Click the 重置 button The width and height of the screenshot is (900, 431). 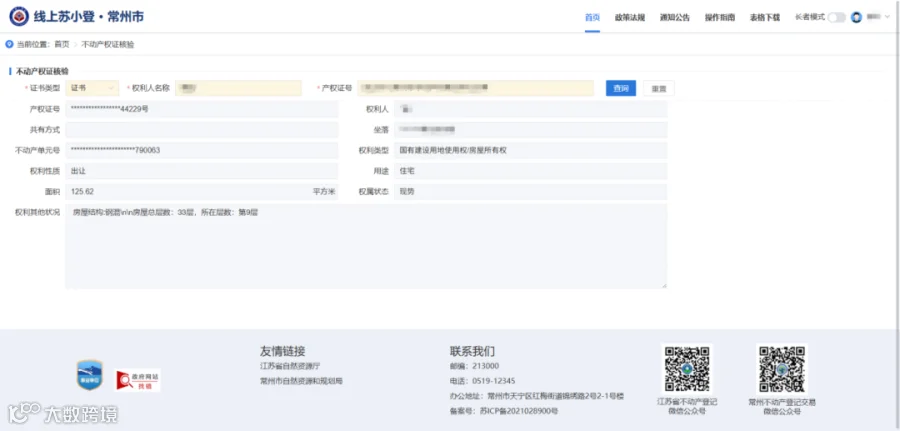pos(659,88)
